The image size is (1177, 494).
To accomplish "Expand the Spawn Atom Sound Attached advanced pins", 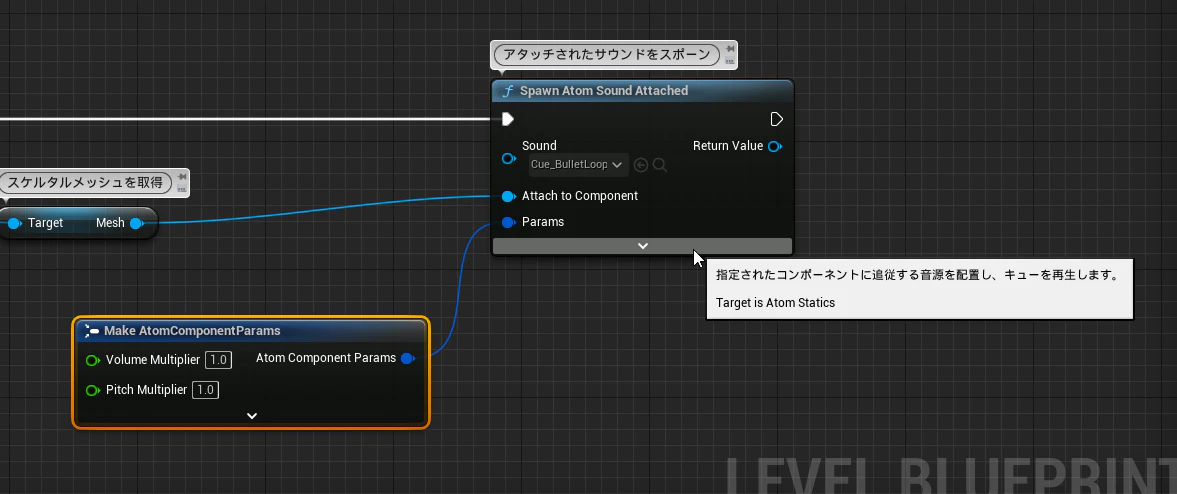I will coord(643,245).
